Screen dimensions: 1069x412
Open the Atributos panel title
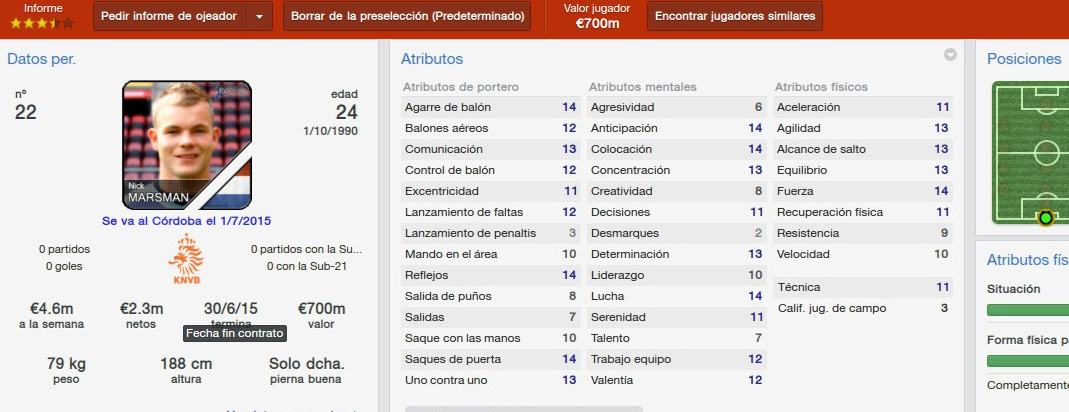[432, 59]
